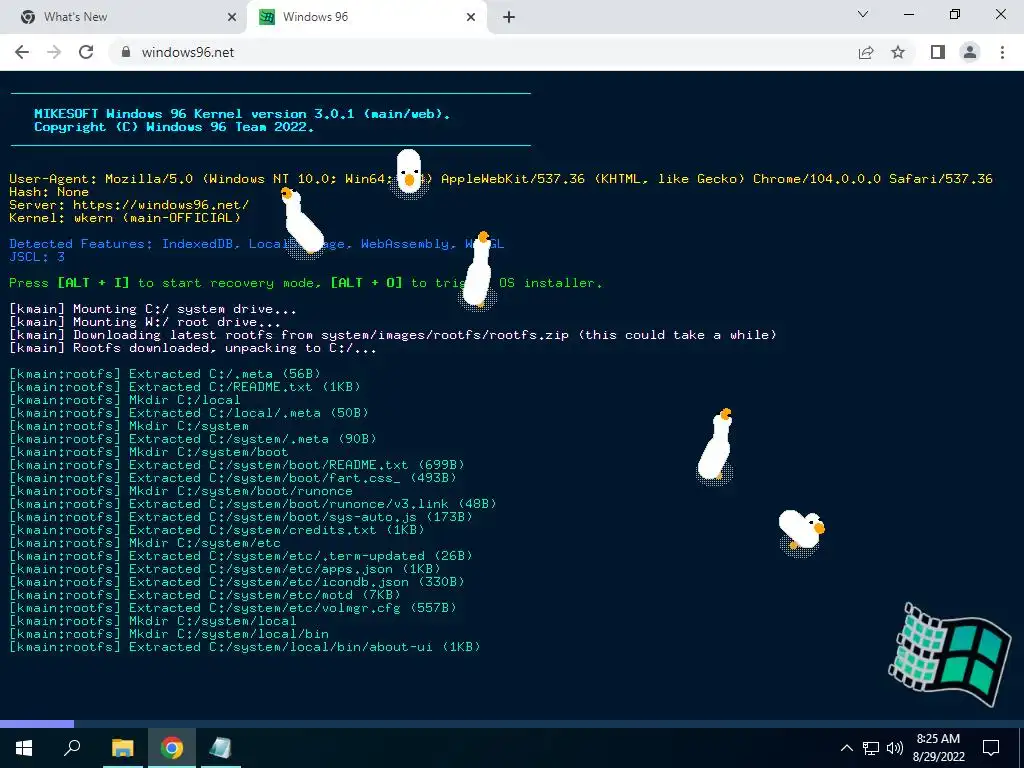Open Windows taskbar search
Viewport: 1024px width, 768px height.
(x=72, y=748)
